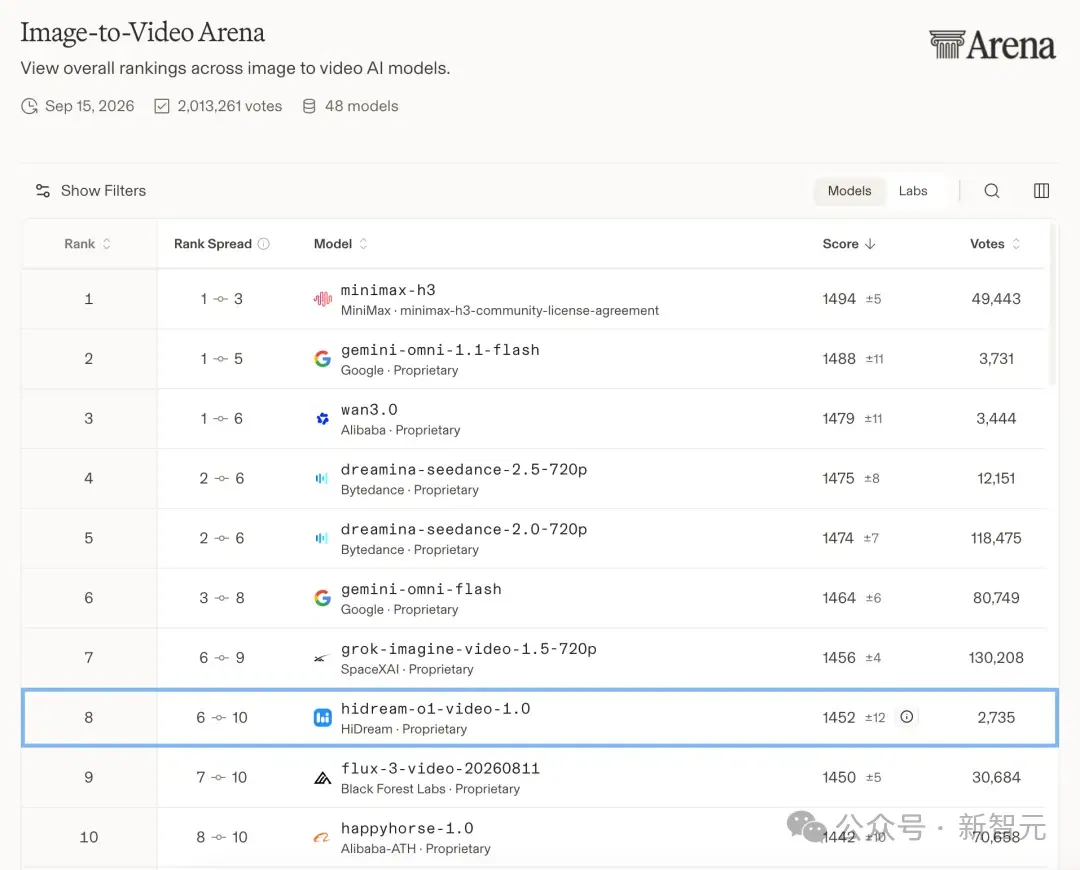Click Alibaba-ATH logo beside happyhorse-1.0
This screenshot has width=1080, height=870.
tap(322, 838)
